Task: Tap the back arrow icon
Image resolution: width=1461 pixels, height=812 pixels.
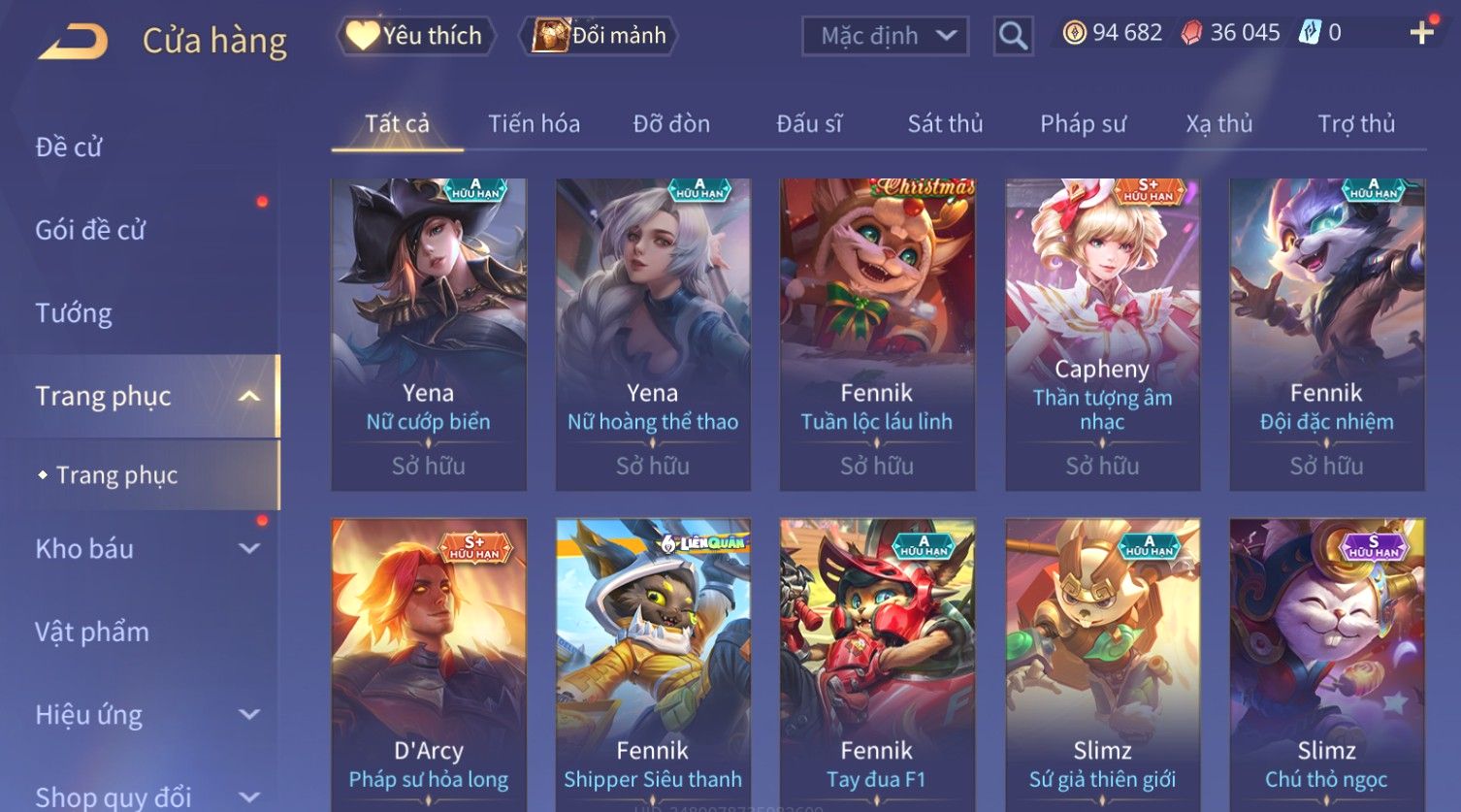Action: (72, 41)
